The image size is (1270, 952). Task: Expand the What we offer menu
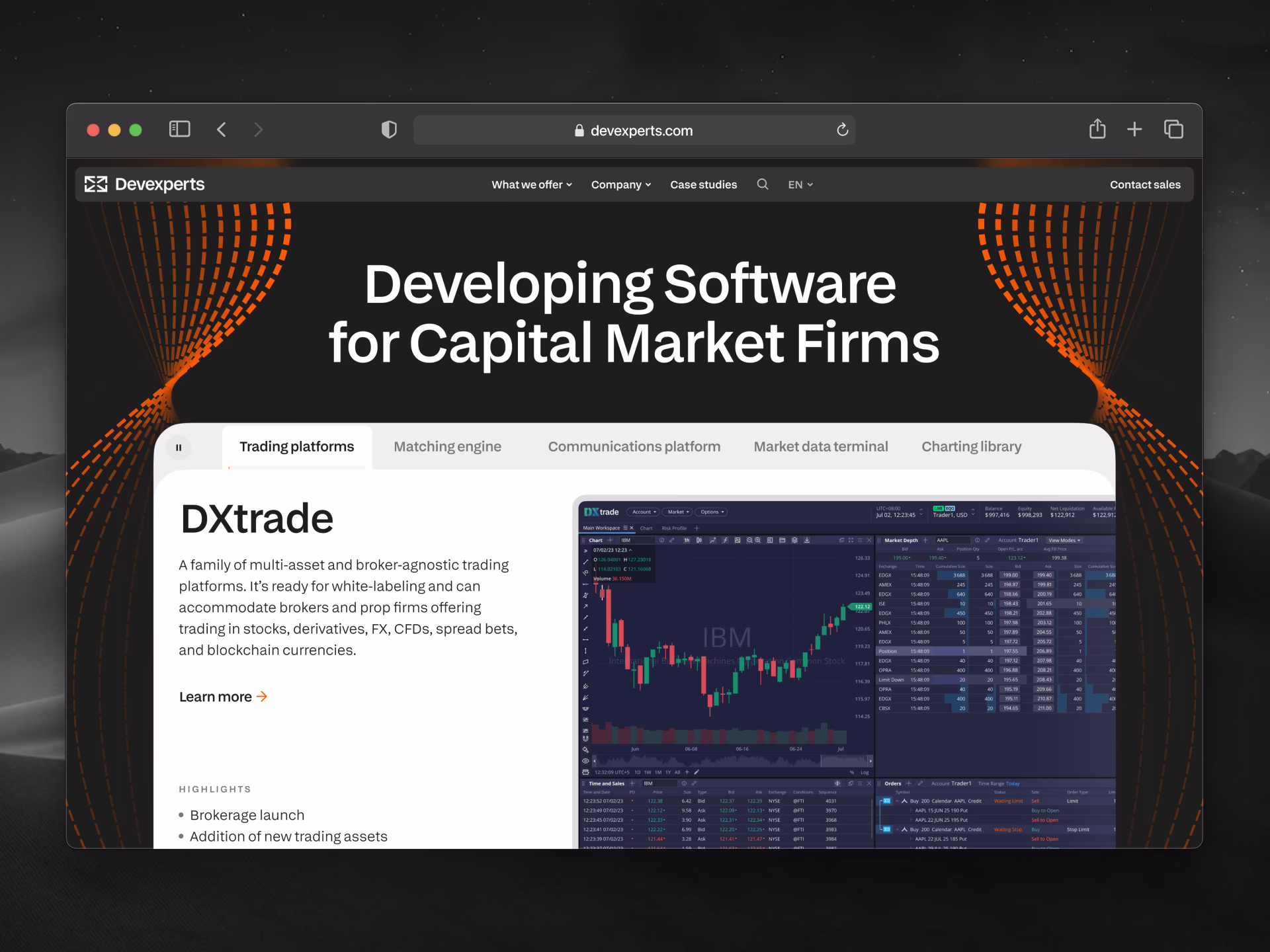[531, 184]
